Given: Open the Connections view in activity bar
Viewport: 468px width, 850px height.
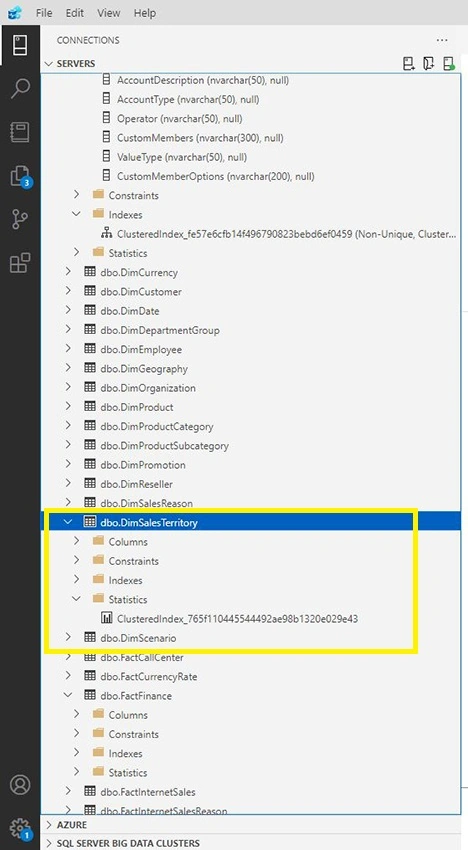Looking at the screenshot, I should pyautogui.click(x=20, y=46).
